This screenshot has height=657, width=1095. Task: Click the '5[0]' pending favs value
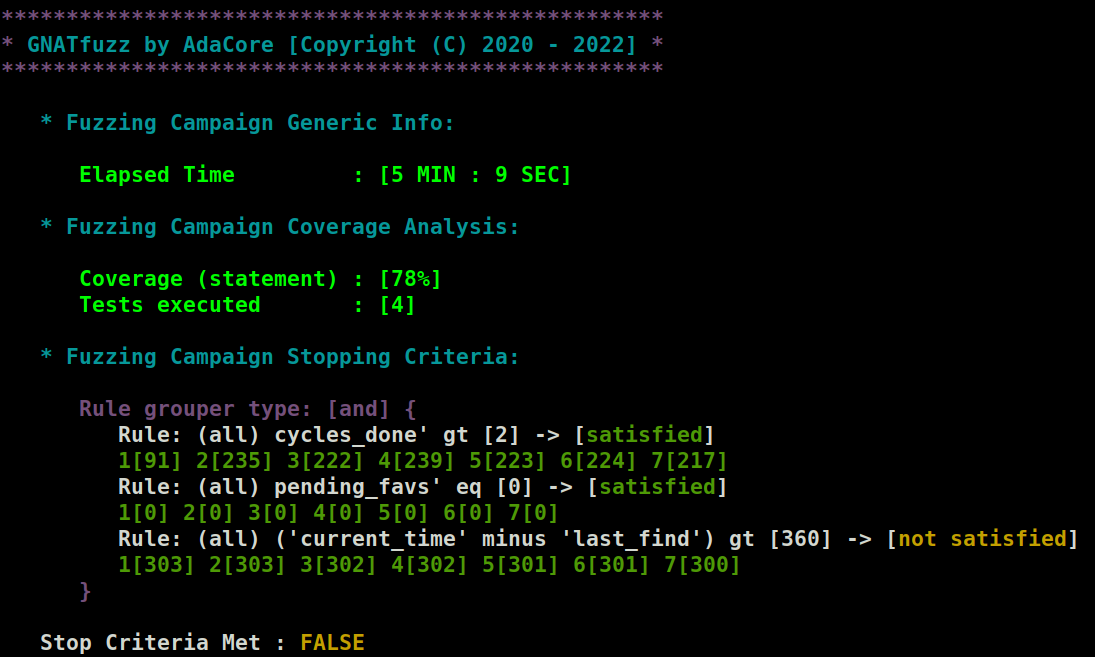click(403, 513)
